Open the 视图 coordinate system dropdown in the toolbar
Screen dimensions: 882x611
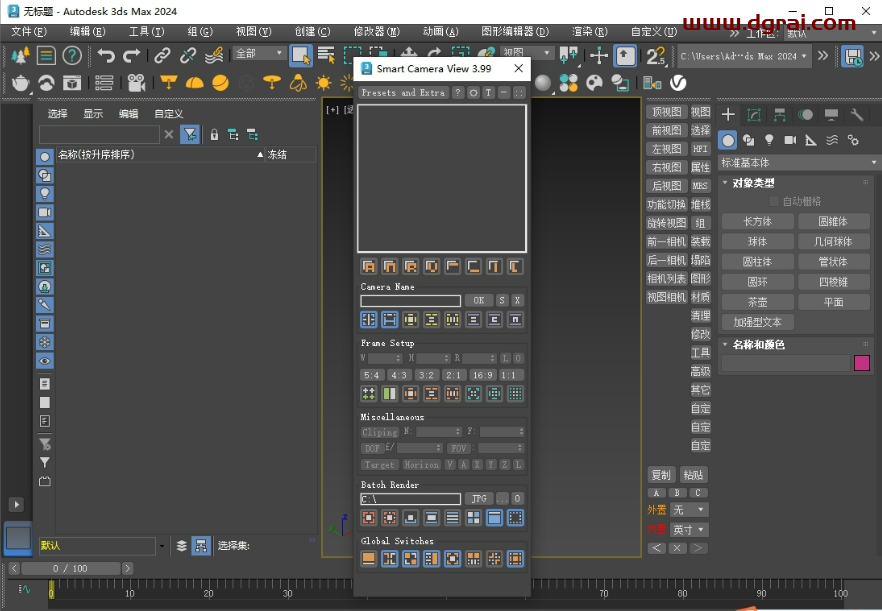pos(527,53)
